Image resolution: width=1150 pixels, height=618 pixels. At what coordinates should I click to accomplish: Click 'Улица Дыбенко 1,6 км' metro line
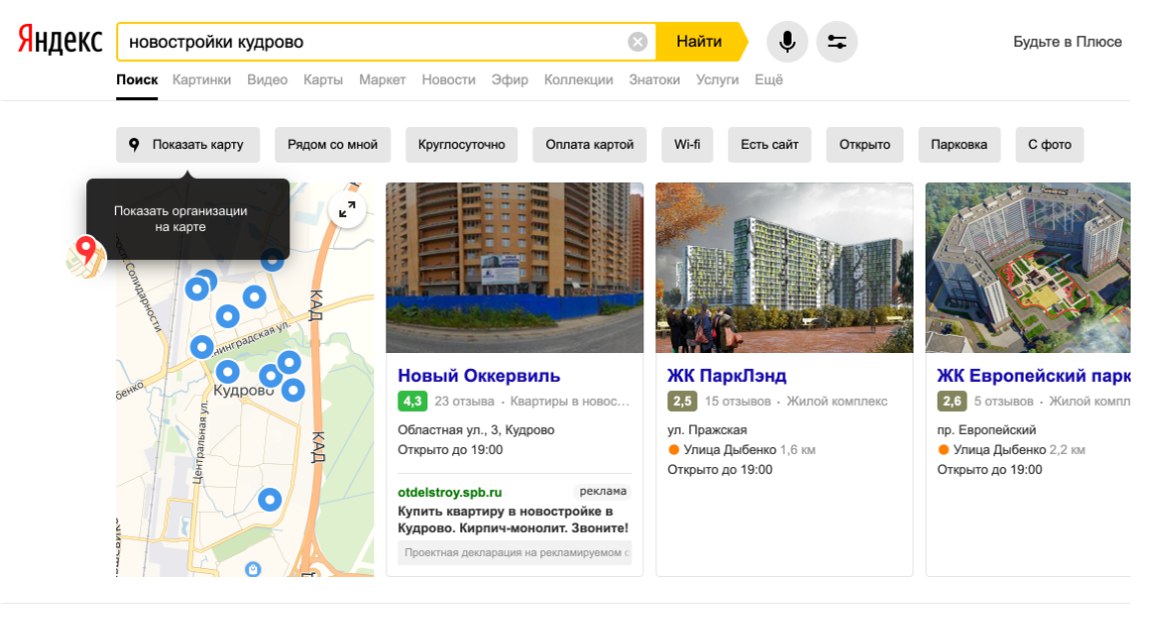click(741, 449)
